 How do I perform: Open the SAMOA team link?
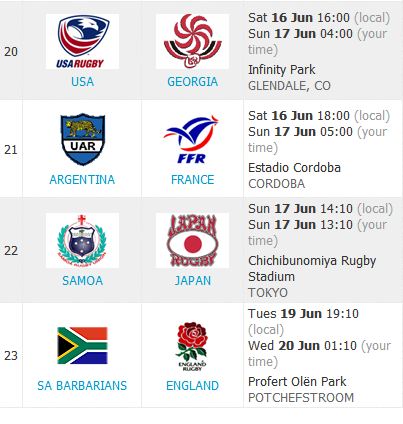tap(82, 281)
